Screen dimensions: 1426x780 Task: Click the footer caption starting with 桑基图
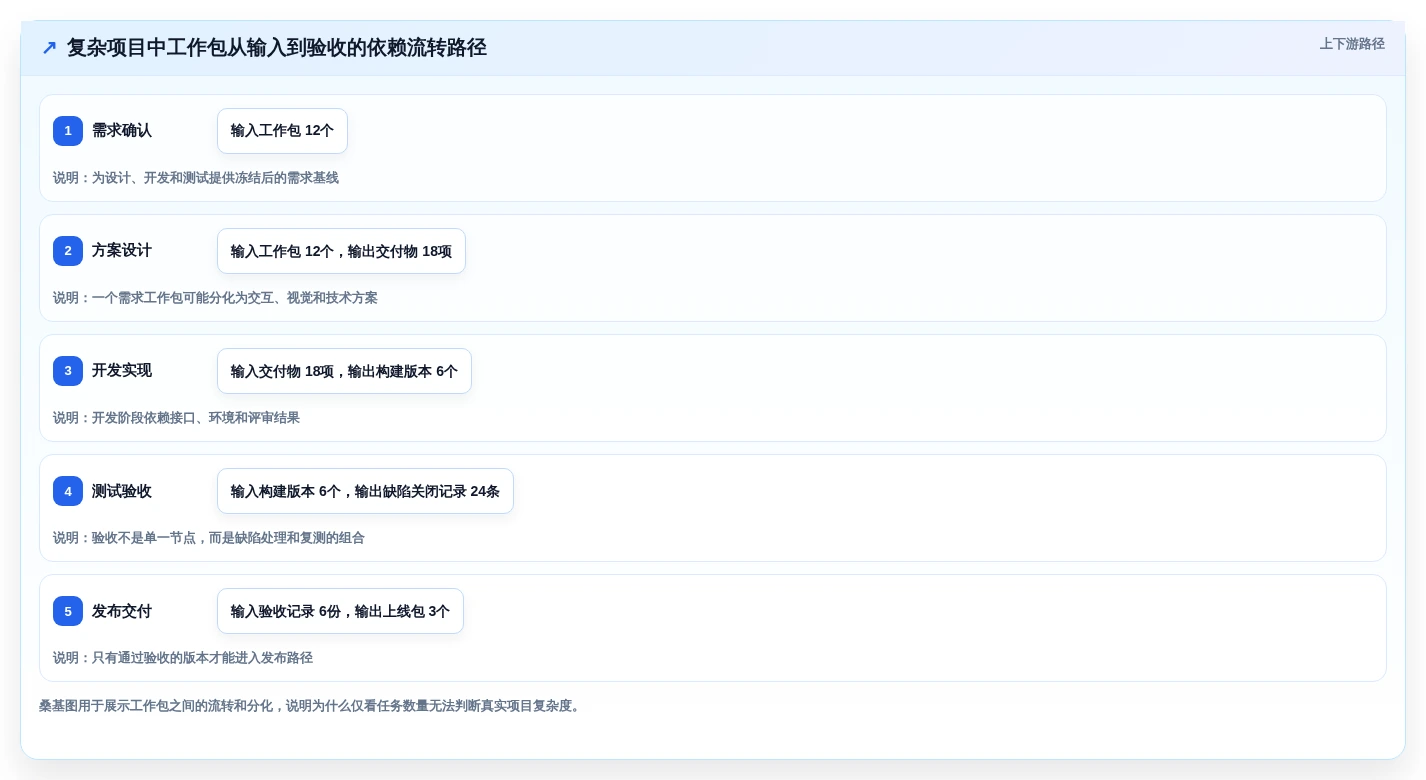312,706
